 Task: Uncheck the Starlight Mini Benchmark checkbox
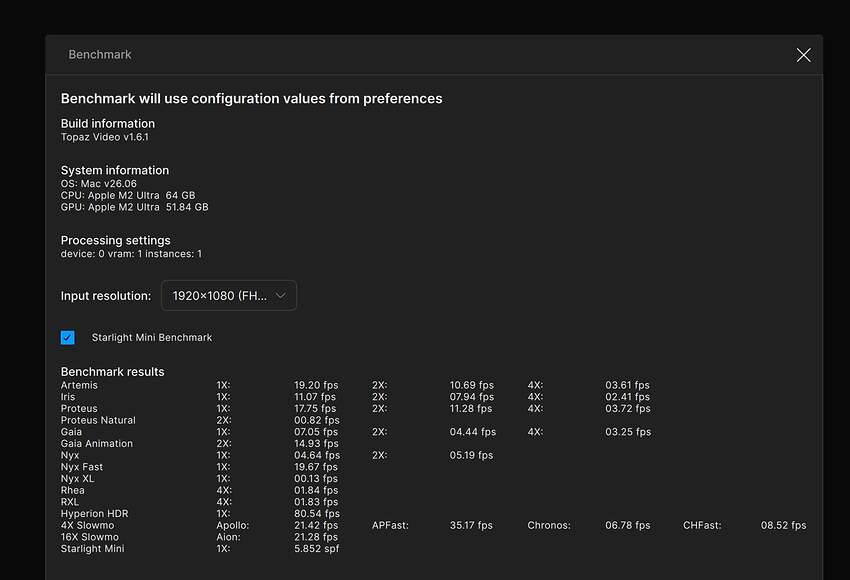click(68, 337)
